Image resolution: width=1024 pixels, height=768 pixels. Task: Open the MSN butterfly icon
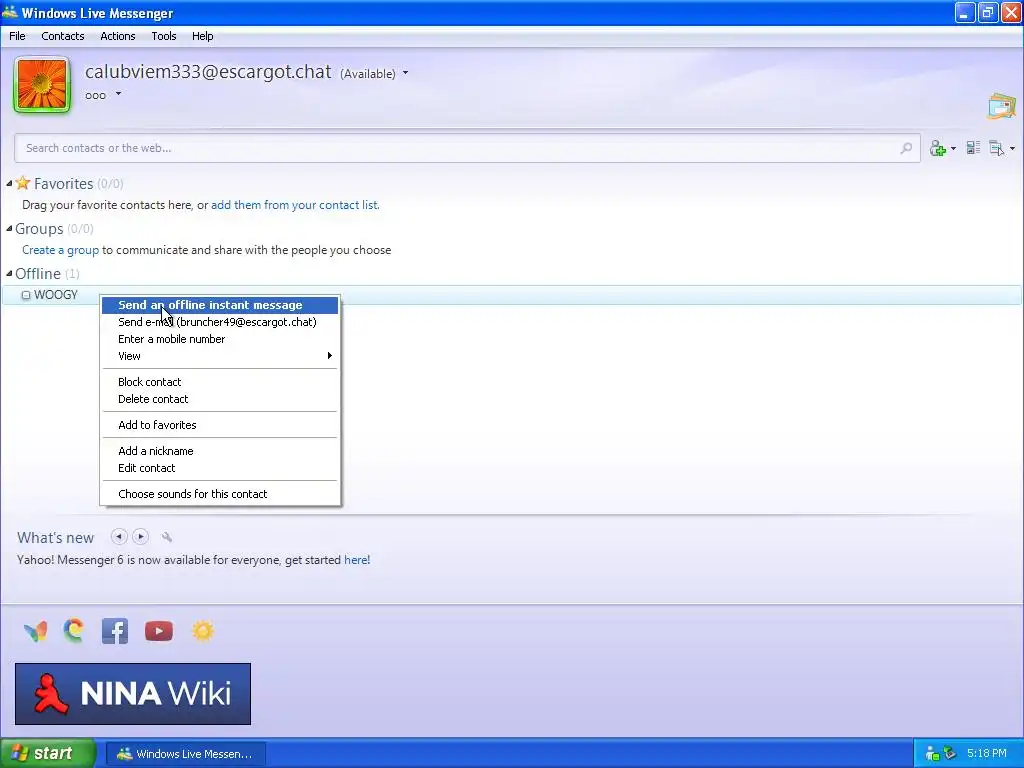pyautogui.click(x=35, y=632)
